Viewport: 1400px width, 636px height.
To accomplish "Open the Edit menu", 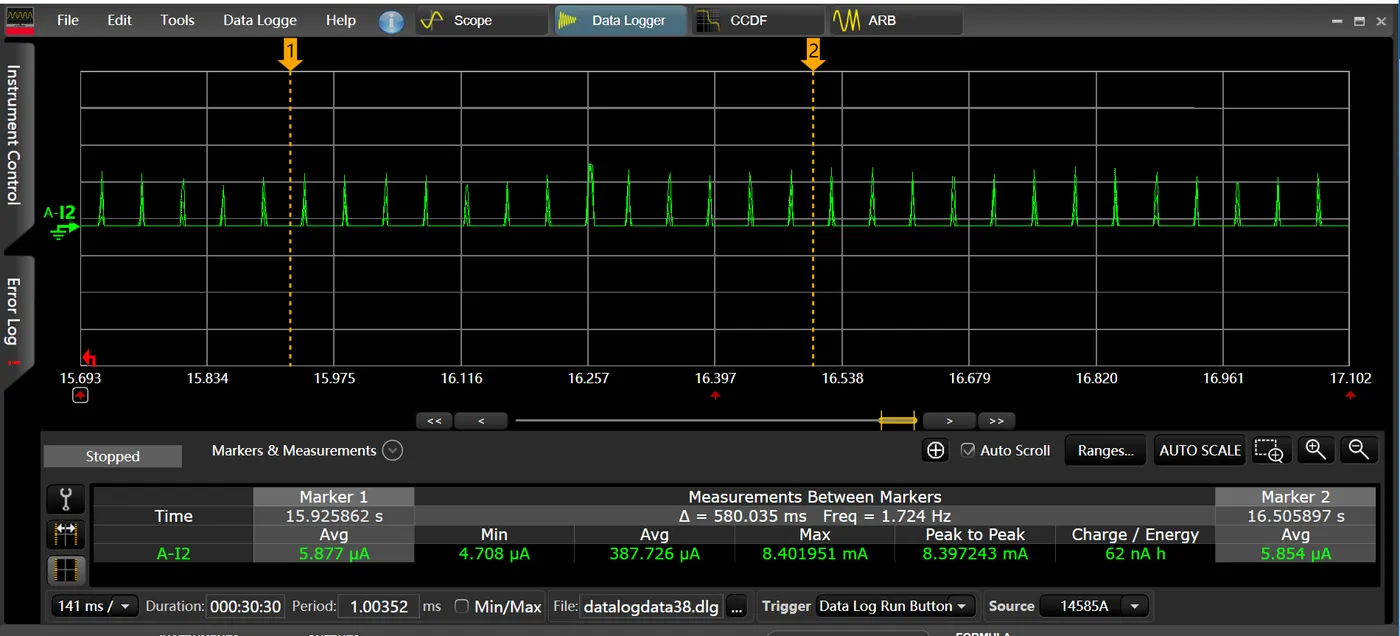I will point(119,20).
